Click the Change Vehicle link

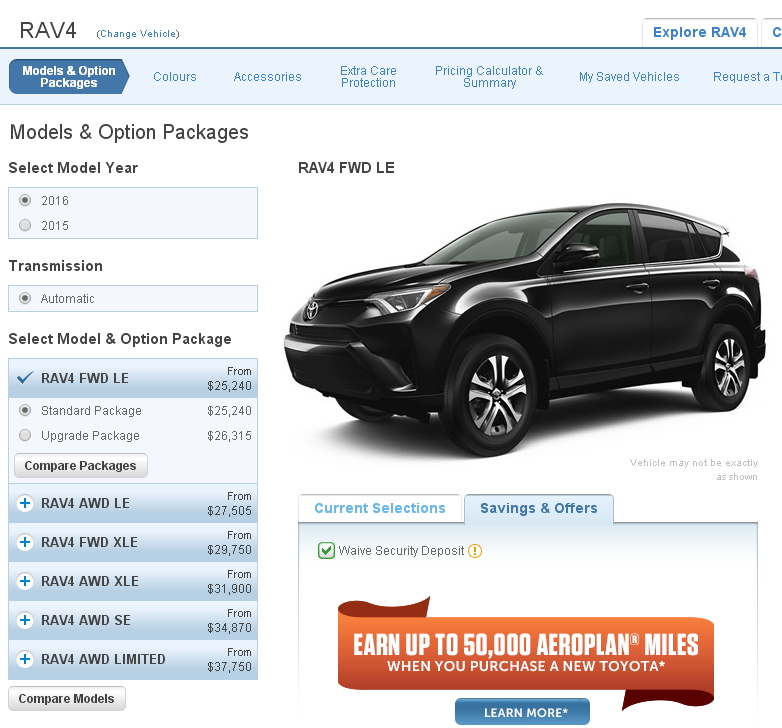(x=138, y=34)
